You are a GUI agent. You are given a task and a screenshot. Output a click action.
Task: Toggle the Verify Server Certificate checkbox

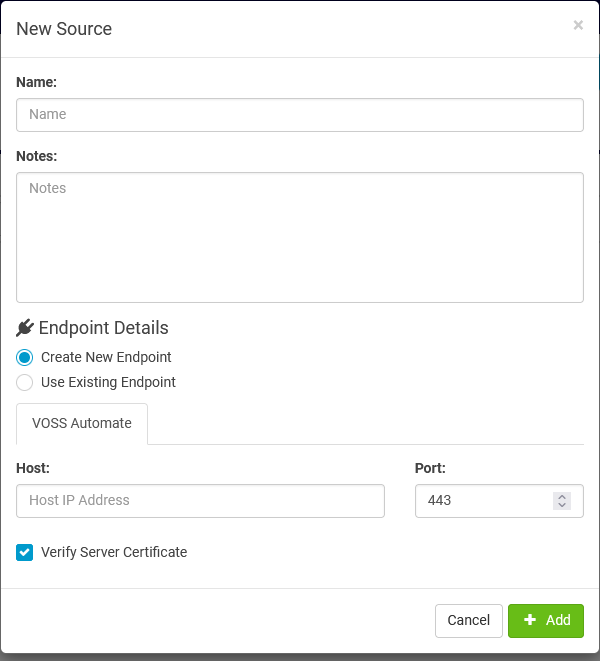pyautogui.click(x=25, y=552)
